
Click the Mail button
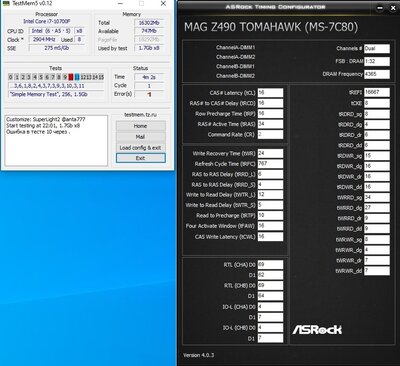pos(140,137)
